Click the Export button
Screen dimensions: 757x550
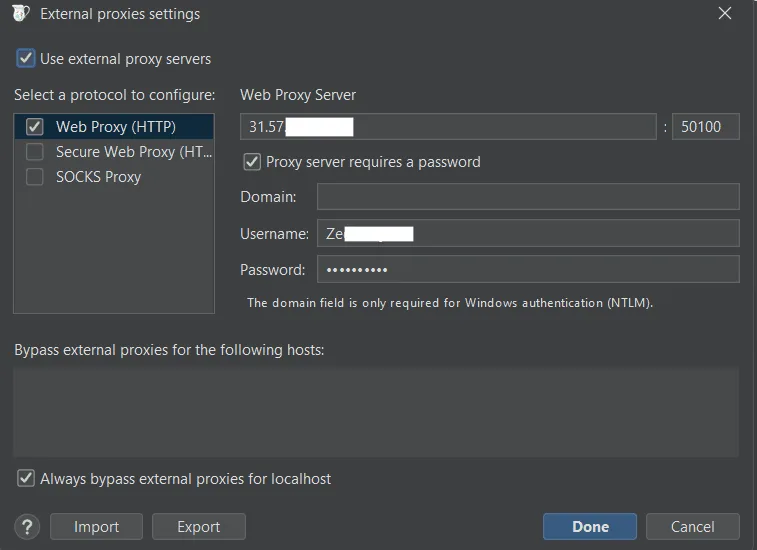[x=199, y=526]
